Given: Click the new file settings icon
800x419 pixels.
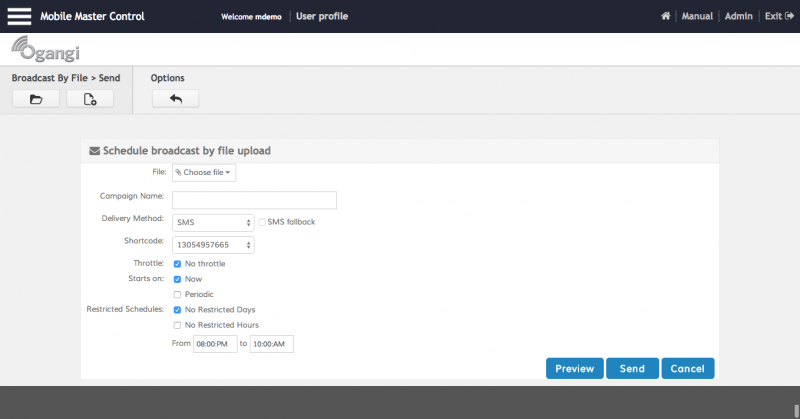Looking at the screenshot, I should [90, 99].
